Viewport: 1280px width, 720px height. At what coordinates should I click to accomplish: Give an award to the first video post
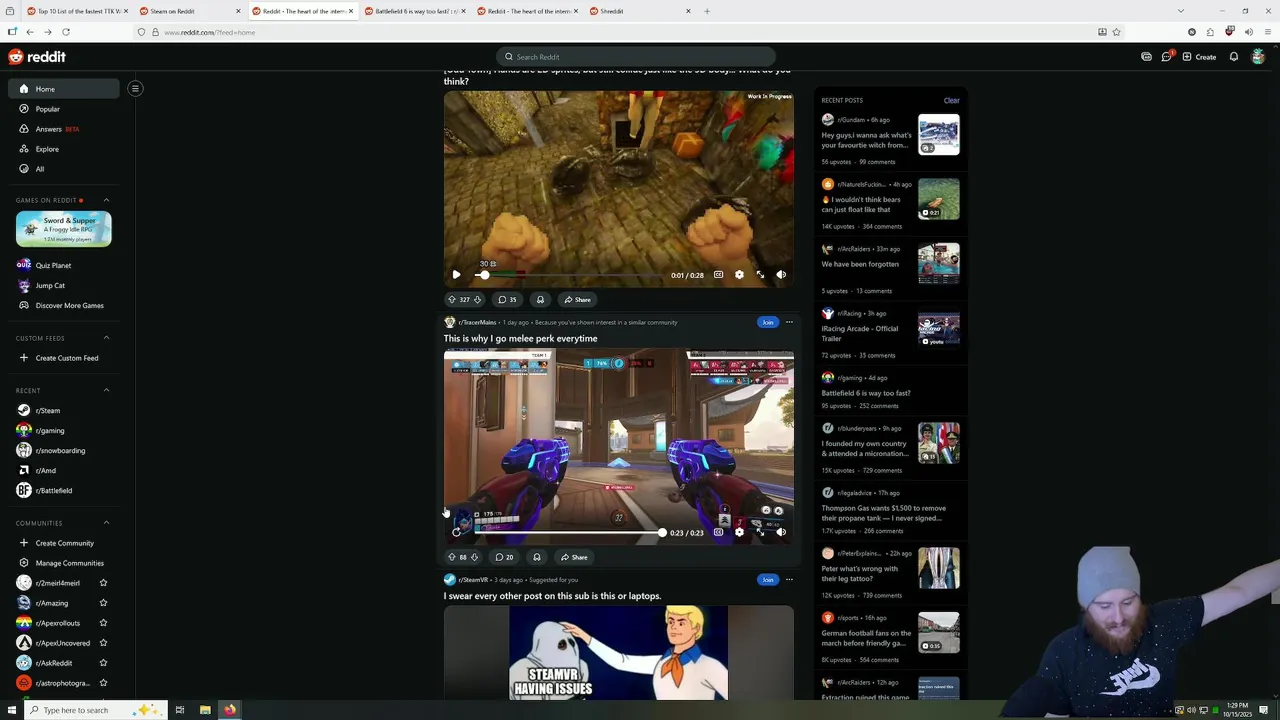[540, 300]
